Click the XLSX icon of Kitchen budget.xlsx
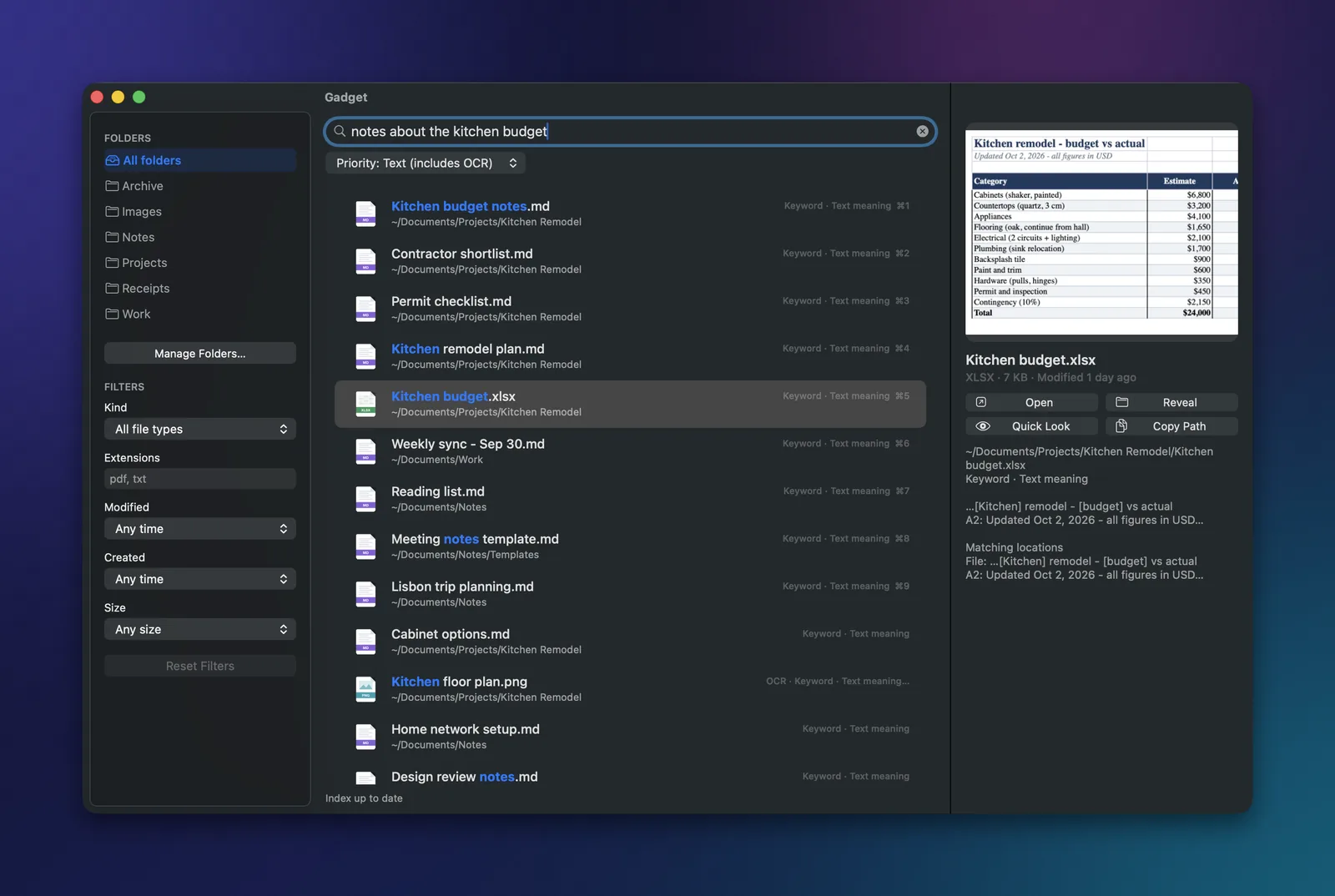This screenshot has width=1335, height=896. 365,404
